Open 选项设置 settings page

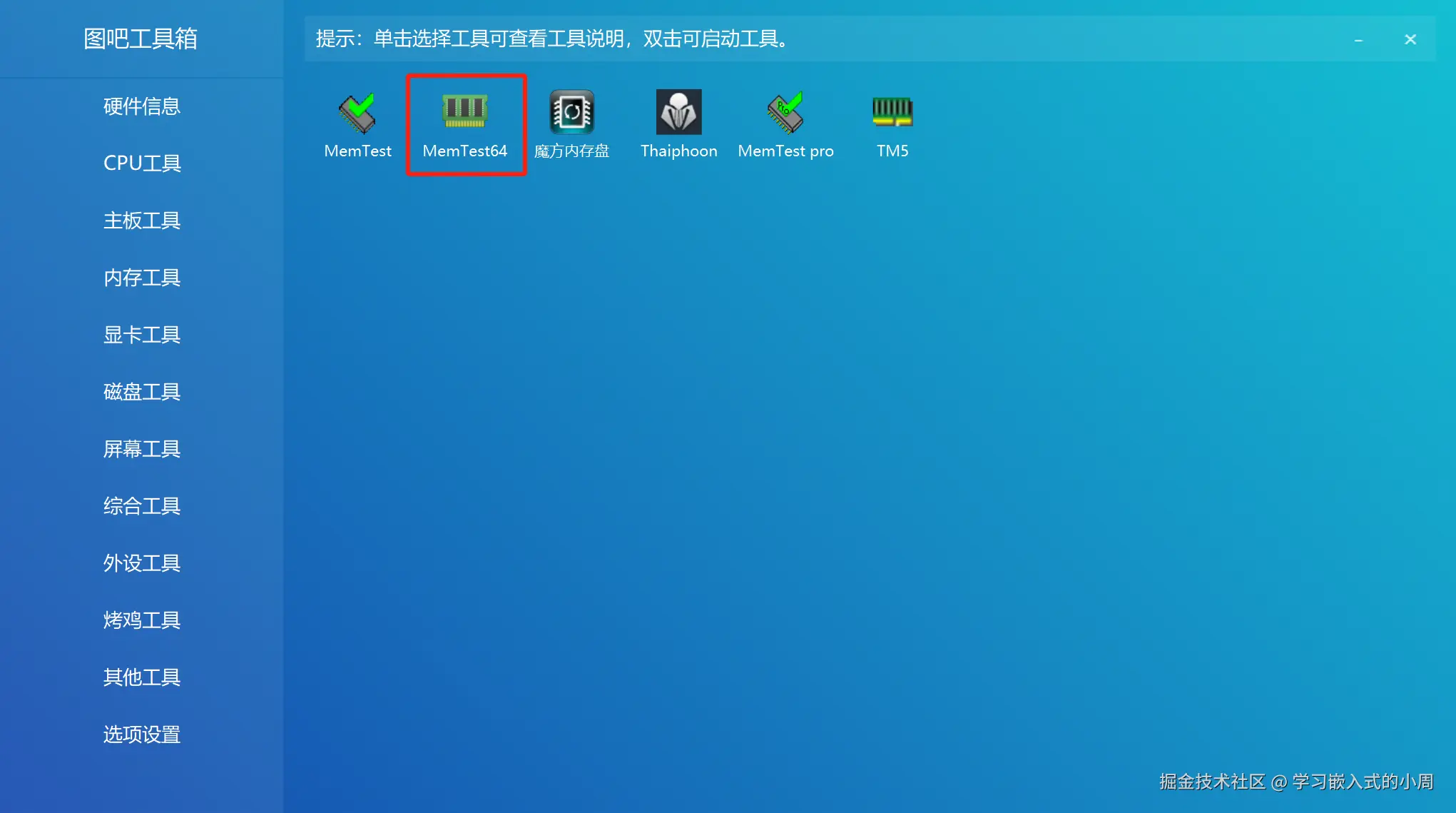click(x=141, y=734)
